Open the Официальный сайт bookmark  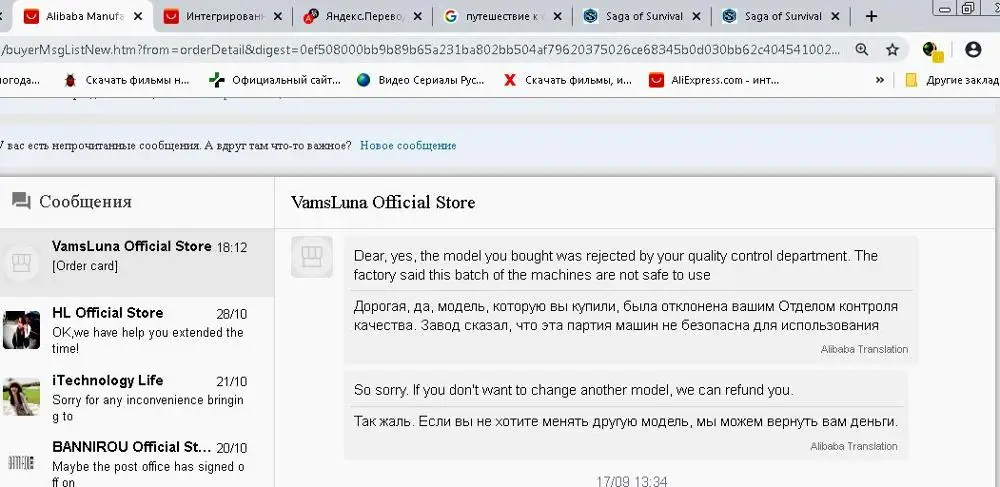(276, 80)
